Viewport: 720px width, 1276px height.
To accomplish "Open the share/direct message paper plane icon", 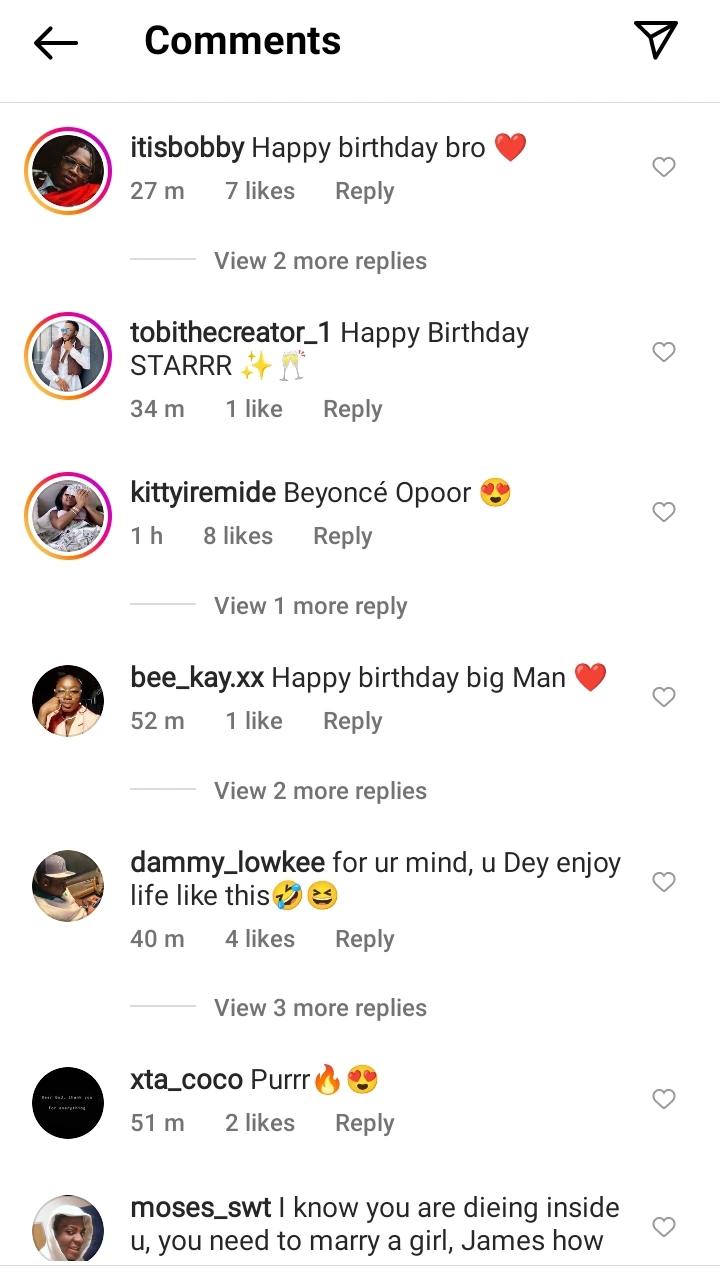I will tap(656, 40).
